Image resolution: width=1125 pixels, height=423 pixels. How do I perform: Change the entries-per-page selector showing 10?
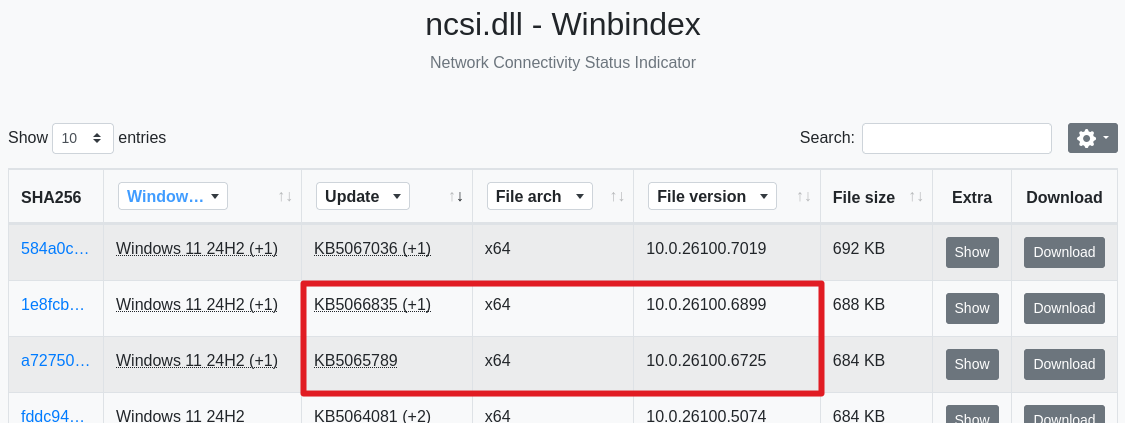[x=83, y=138]
